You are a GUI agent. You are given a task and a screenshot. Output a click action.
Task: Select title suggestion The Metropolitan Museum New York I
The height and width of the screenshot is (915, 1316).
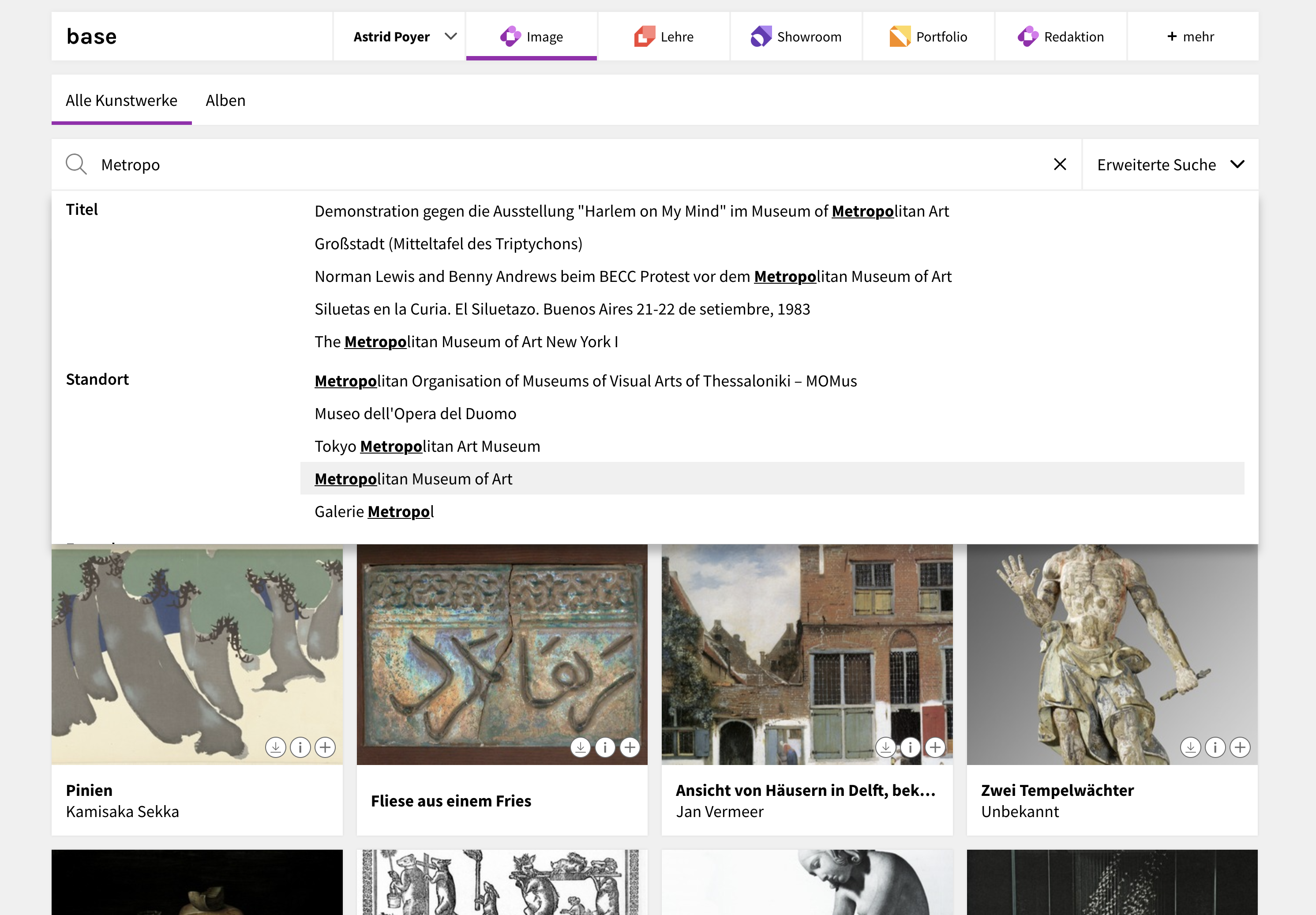pyautogui.click(x=772, y=342)
